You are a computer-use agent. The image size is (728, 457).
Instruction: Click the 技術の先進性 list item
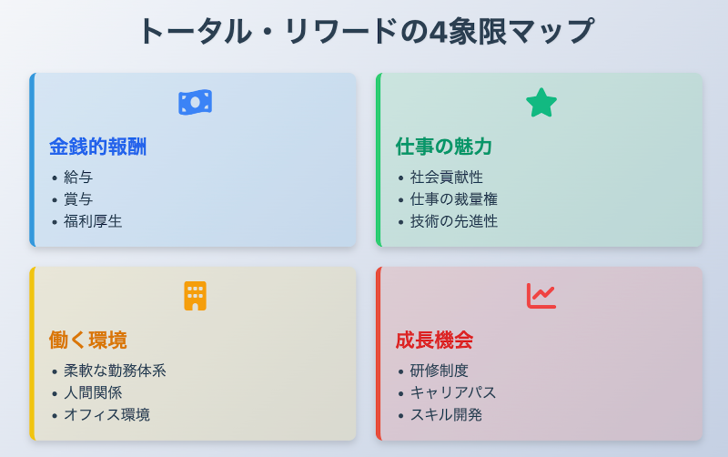click(x=453, y=221)
